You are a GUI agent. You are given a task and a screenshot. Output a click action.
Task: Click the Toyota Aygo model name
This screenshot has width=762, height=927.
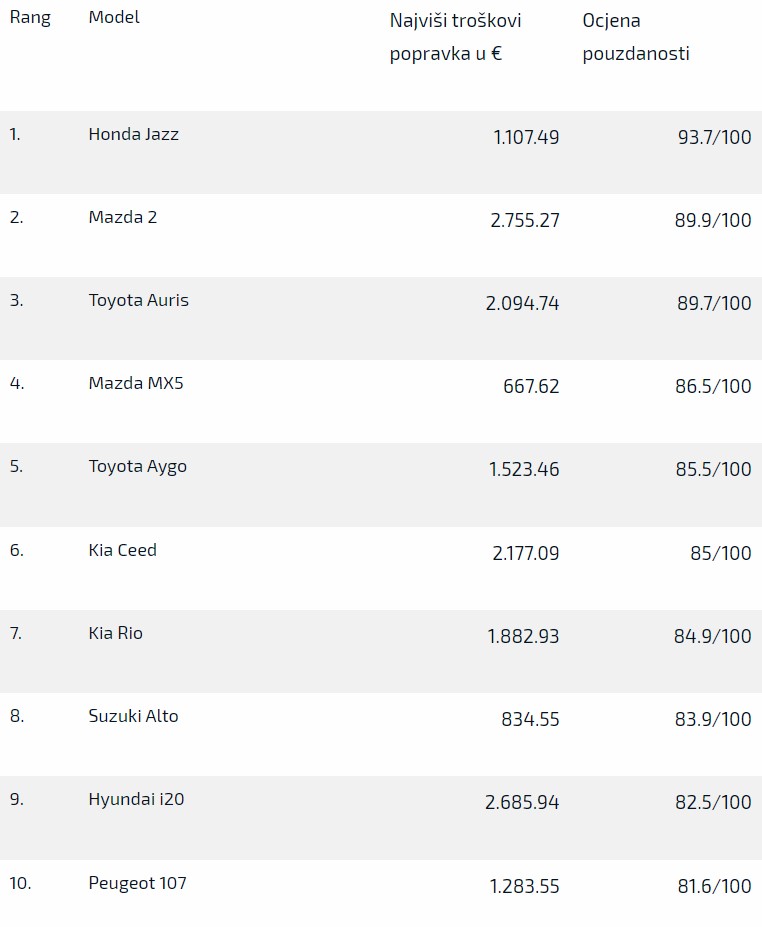tap(137, 466)
